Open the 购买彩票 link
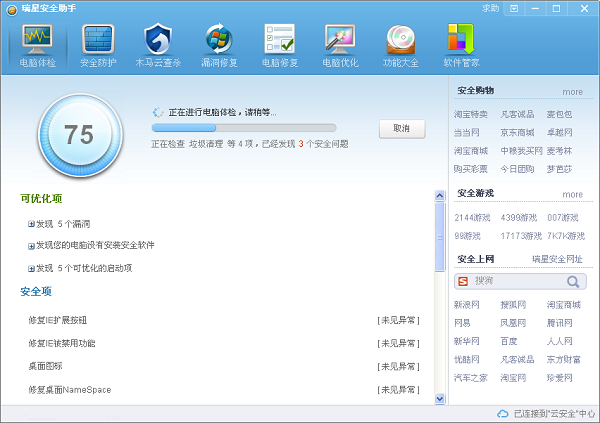 coord(471,169)
